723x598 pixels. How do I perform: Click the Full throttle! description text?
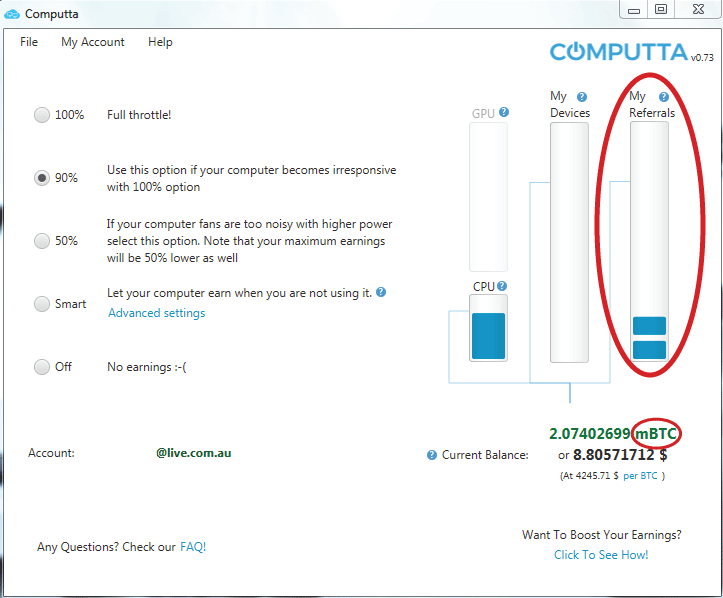(x=139, y=115)
